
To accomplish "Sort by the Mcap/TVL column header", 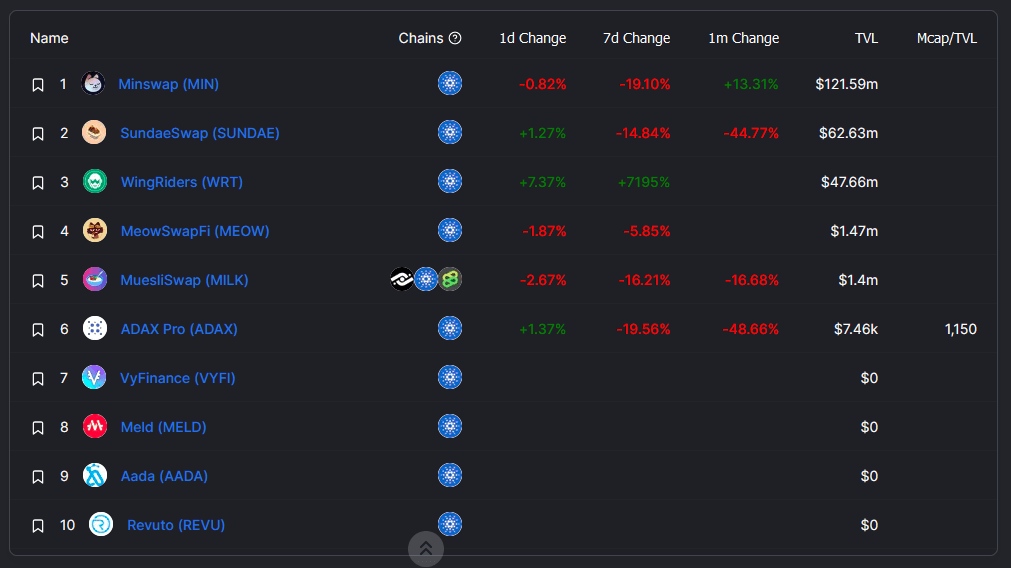I will 947,38.
